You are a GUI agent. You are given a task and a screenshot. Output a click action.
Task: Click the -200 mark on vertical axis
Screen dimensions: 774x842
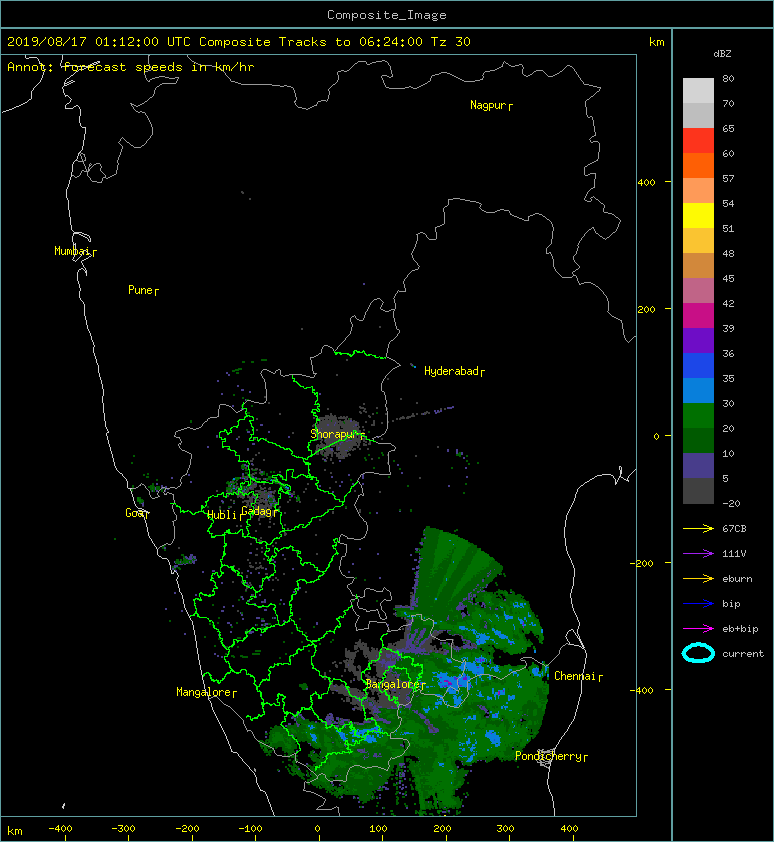coord(642,563)
